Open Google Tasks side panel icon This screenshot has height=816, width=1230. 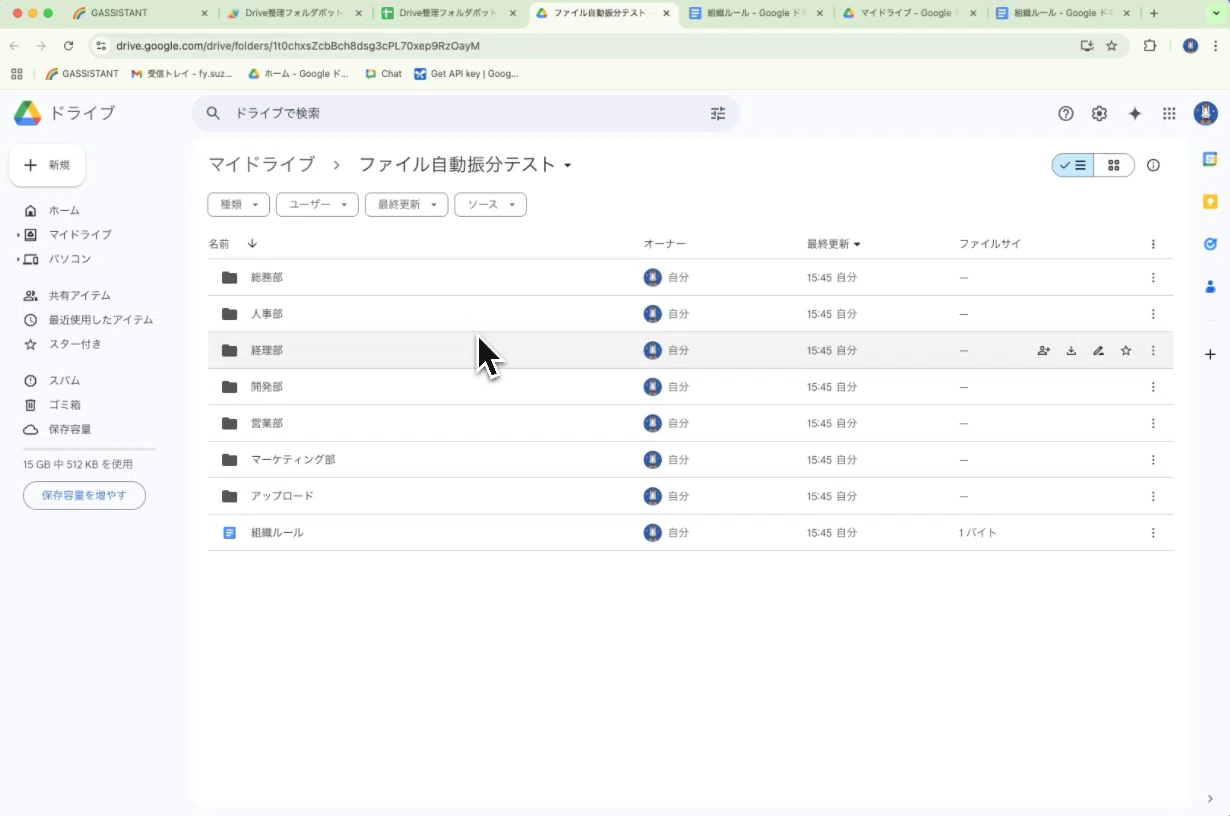coord(1210,244)
